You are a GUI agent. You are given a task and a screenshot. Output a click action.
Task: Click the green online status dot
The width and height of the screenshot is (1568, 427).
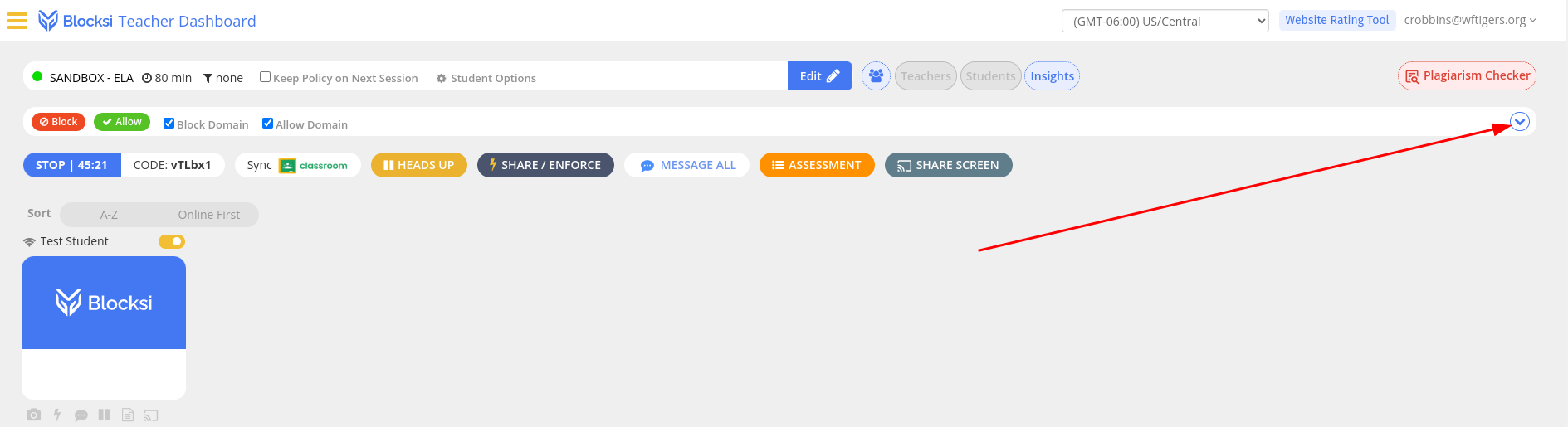(x=37, y=76)
